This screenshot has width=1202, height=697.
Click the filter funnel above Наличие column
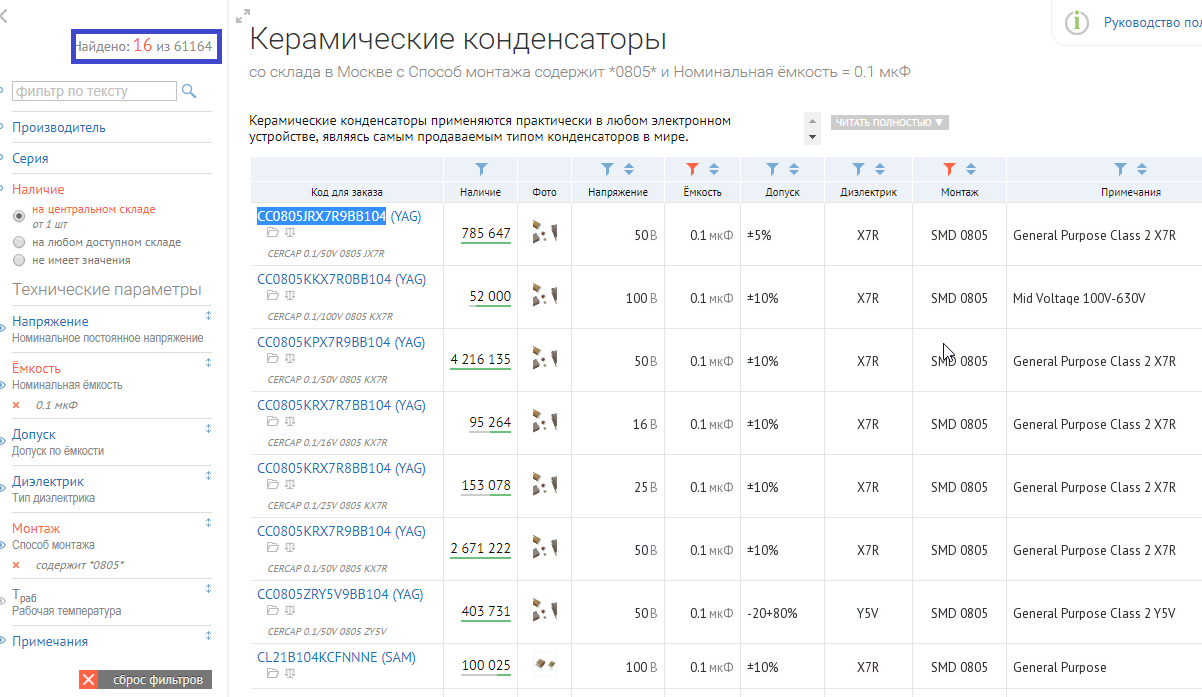tap(481, 169)
